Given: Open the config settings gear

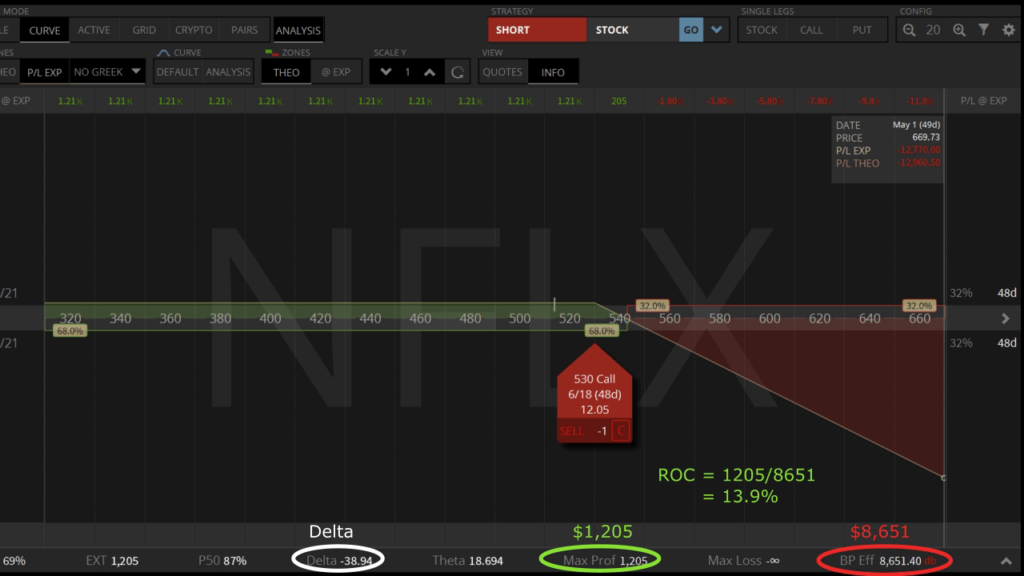Looking at the screenshot, I should 1008,30.
